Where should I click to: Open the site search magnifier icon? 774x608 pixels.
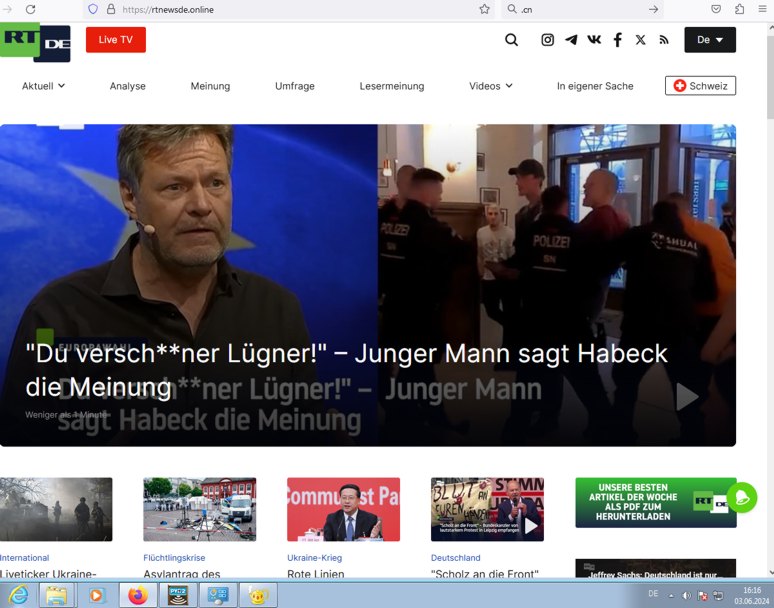pos(511,40)
